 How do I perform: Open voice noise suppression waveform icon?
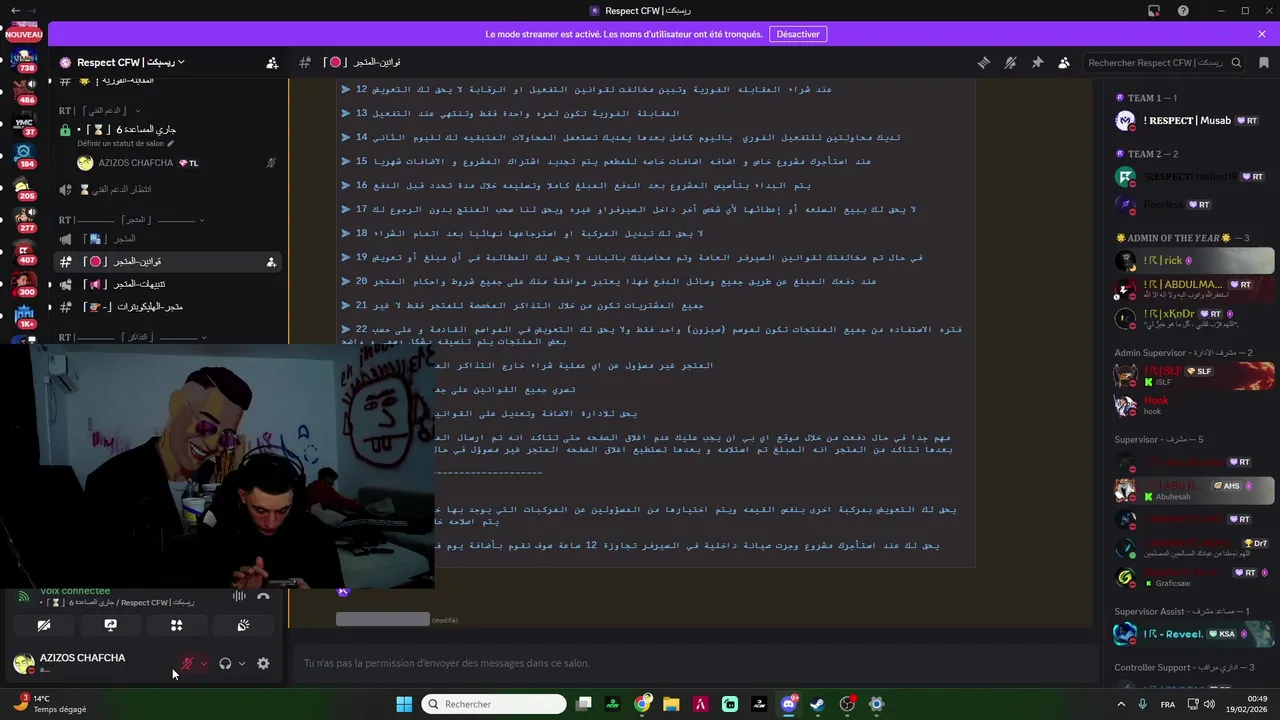(x=239, y=596)
